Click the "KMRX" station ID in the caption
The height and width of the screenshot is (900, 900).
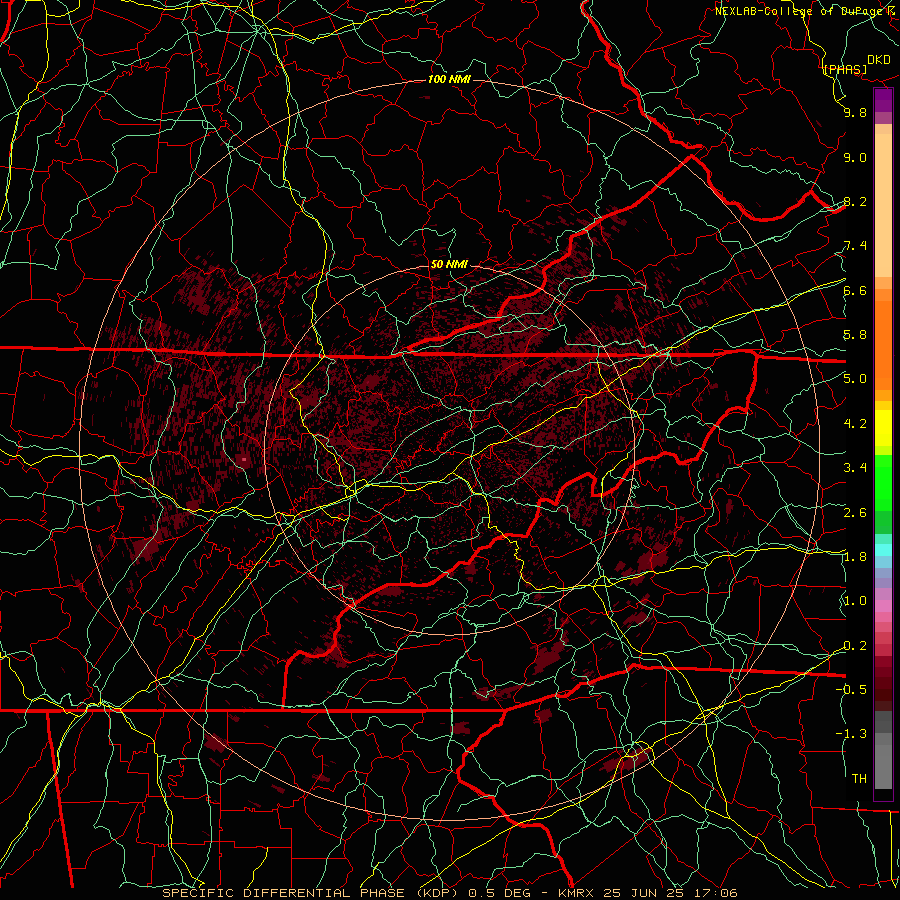(x=577, y=893)
